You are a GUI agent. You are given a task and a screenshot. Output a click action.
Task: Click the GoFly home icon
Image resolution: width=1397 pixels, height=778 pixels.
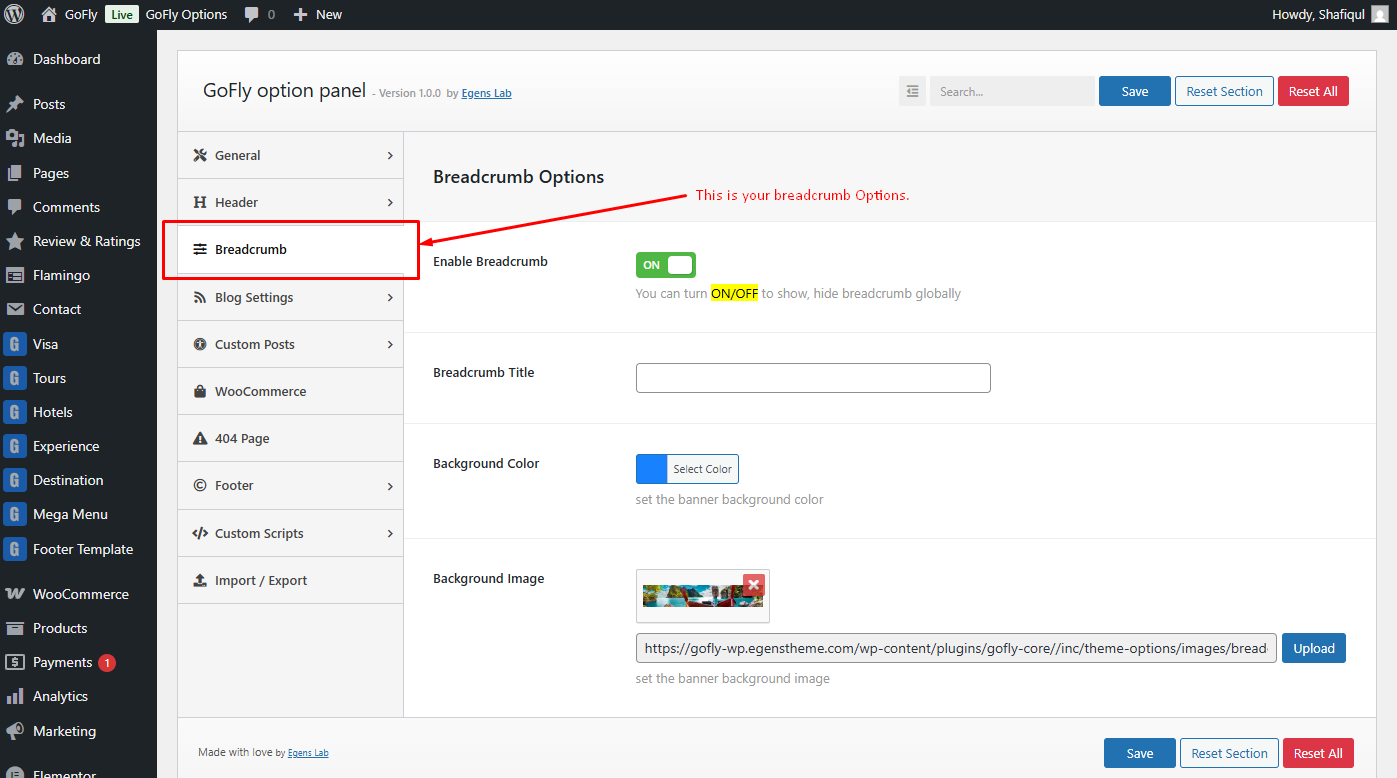(49, 15)
